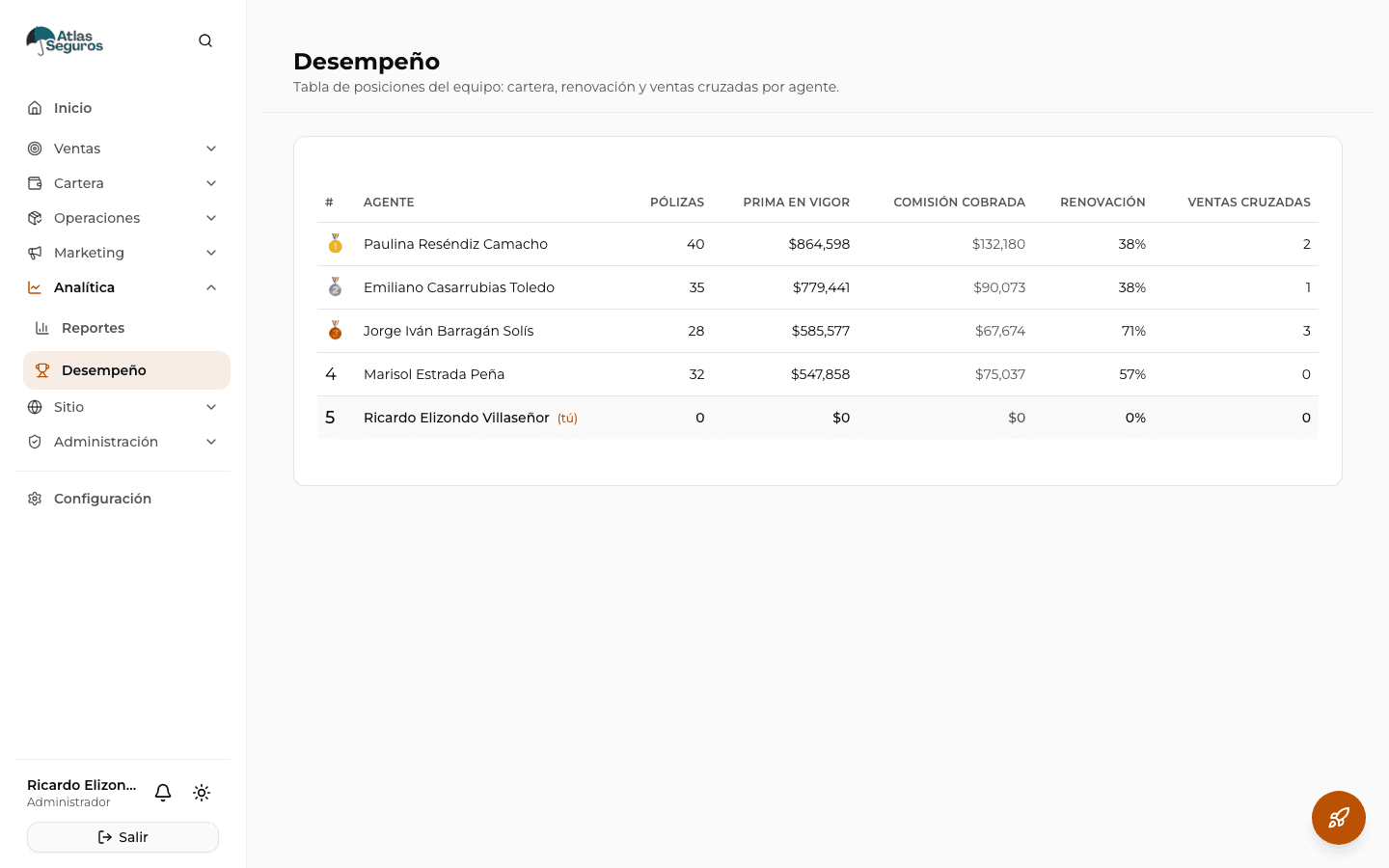The width and height of the screenshot is (1389, 868).
Task: Click the $90,073 commission value
Action: click(x=999, y=287)
